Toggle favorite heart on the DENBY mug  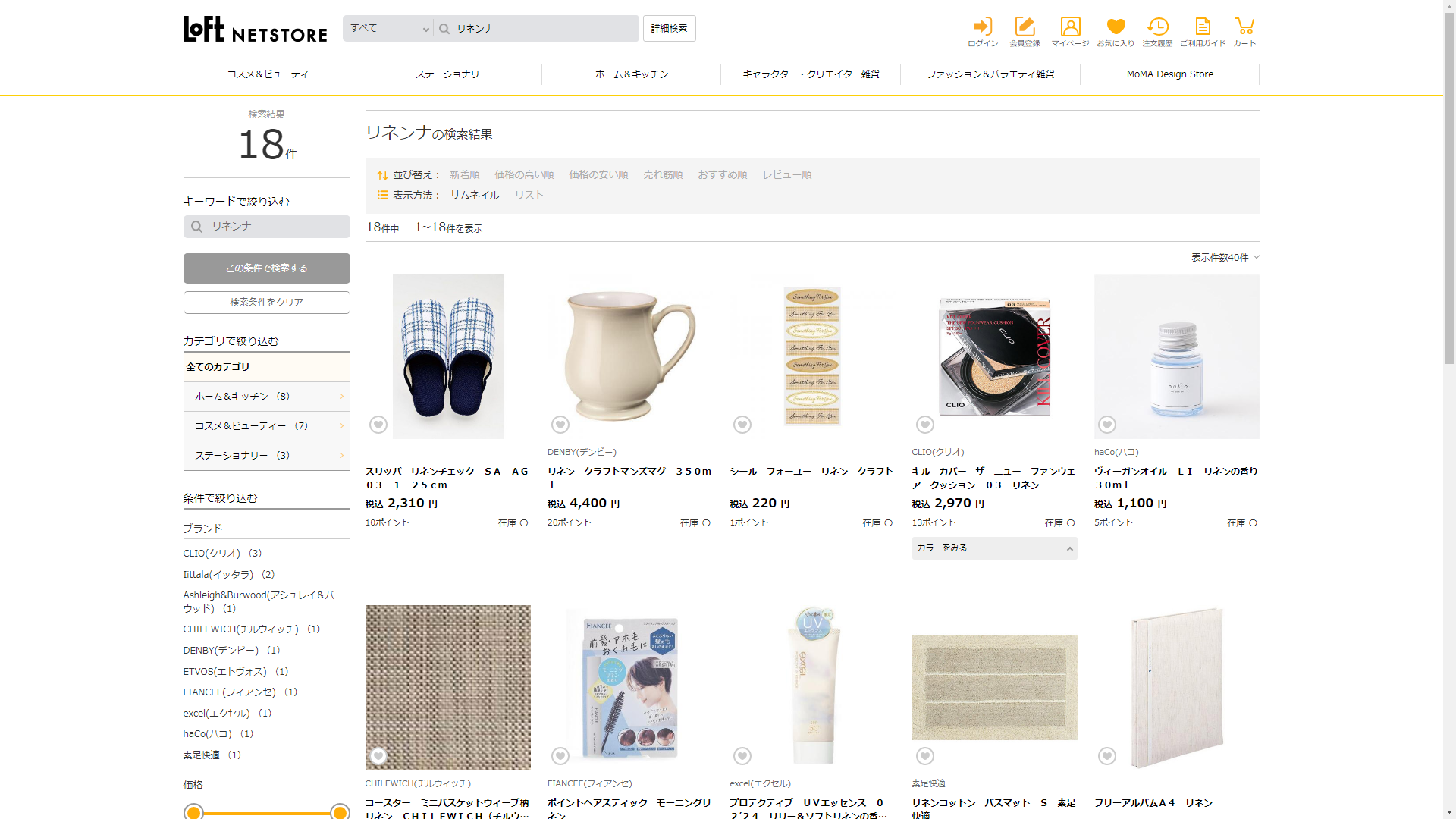pyautogui.click(x=560, y=425)
